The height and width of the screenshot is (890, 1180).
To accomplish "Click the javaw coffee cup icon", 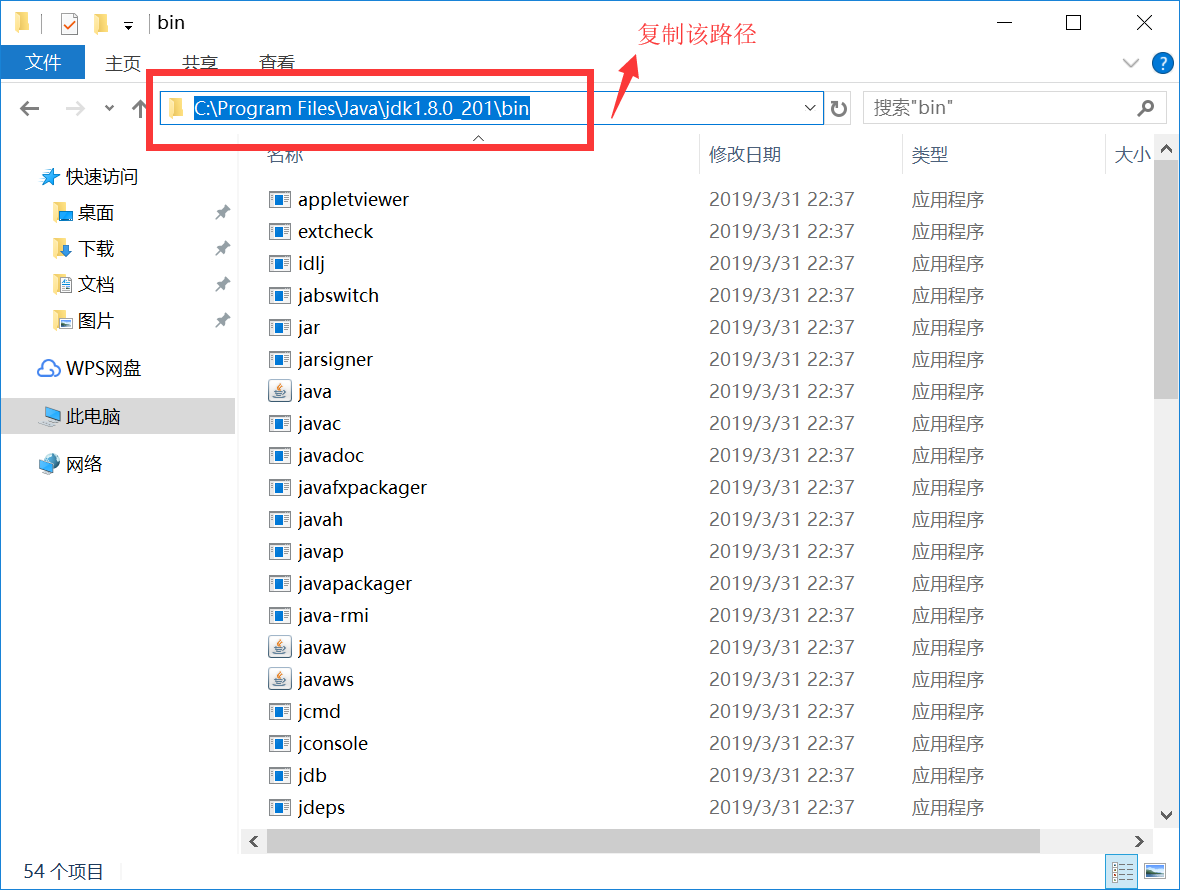I will [279, 647].
